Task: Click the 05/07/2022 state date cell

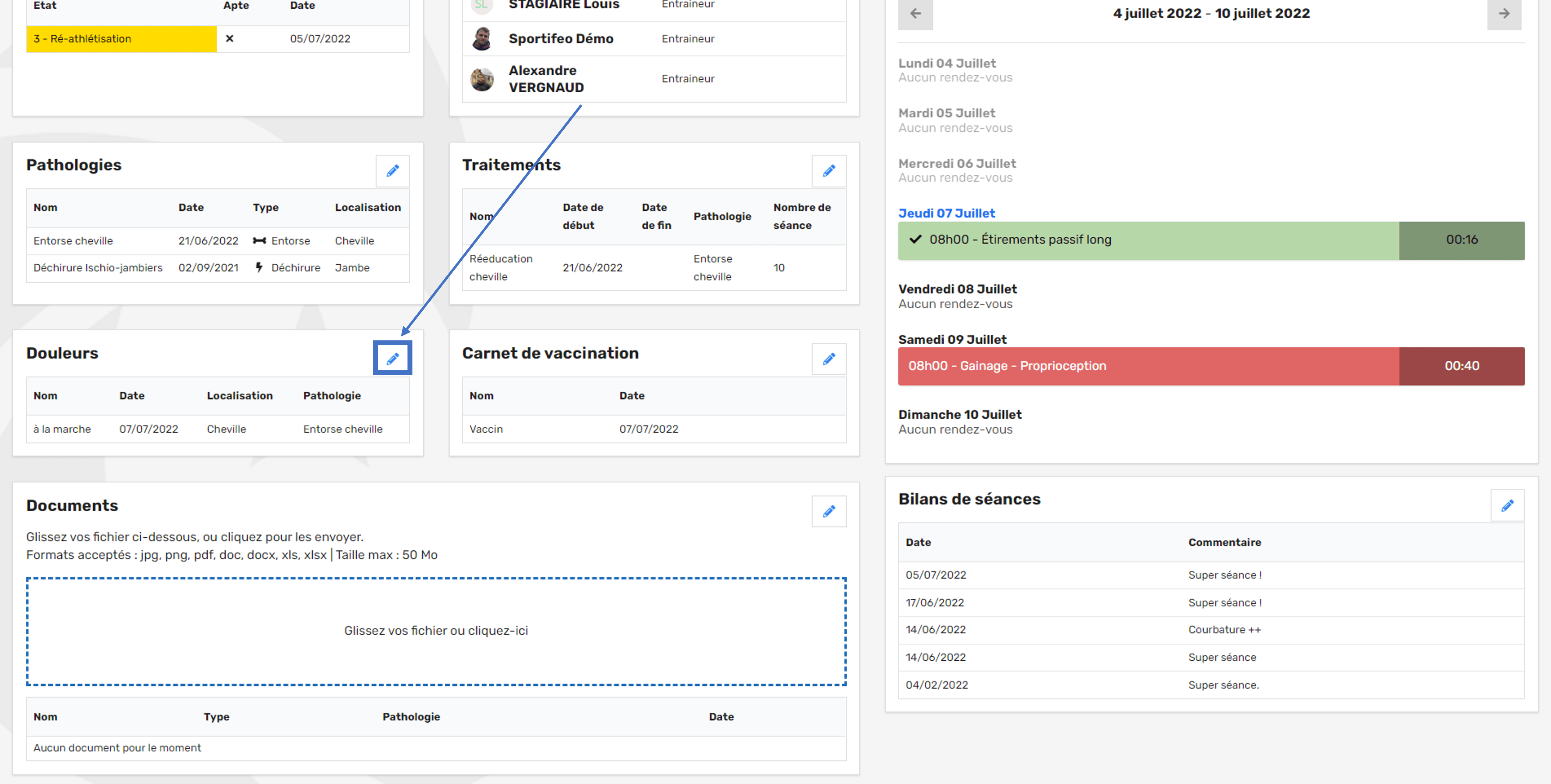Action: [320, 38]
